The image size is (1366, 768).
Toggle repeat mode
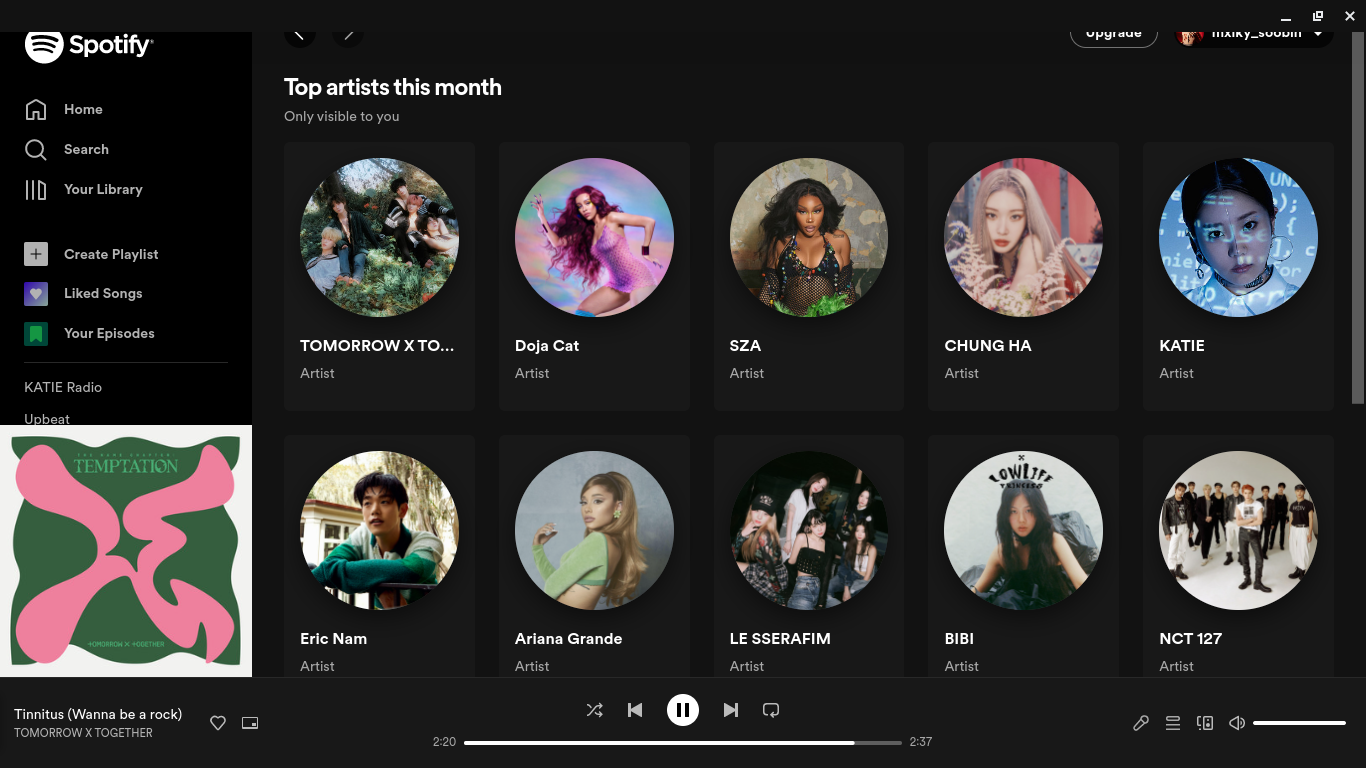[771, 710]
